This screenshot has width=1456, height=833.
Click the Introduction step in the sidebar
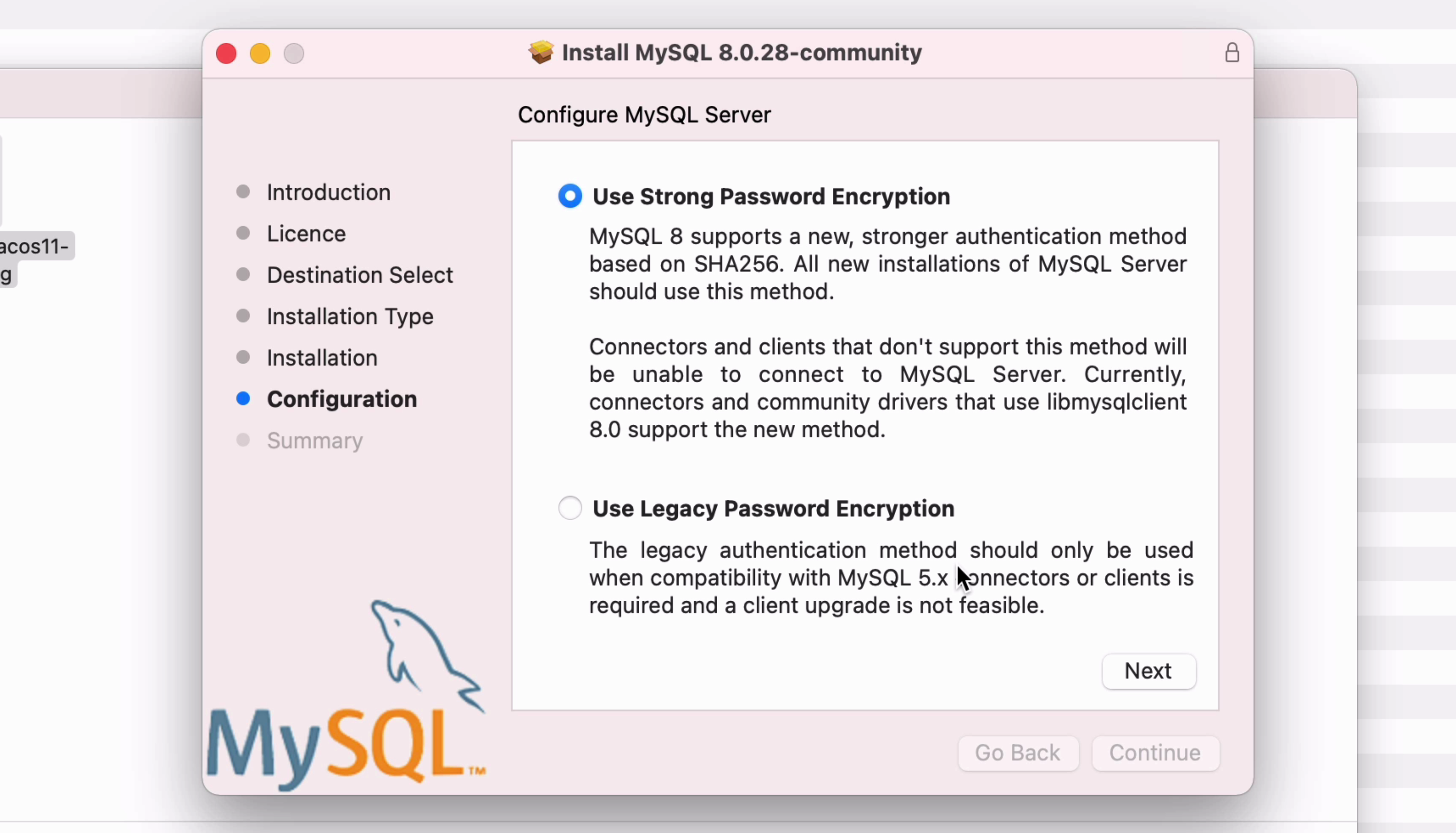[x=328, y=192]
